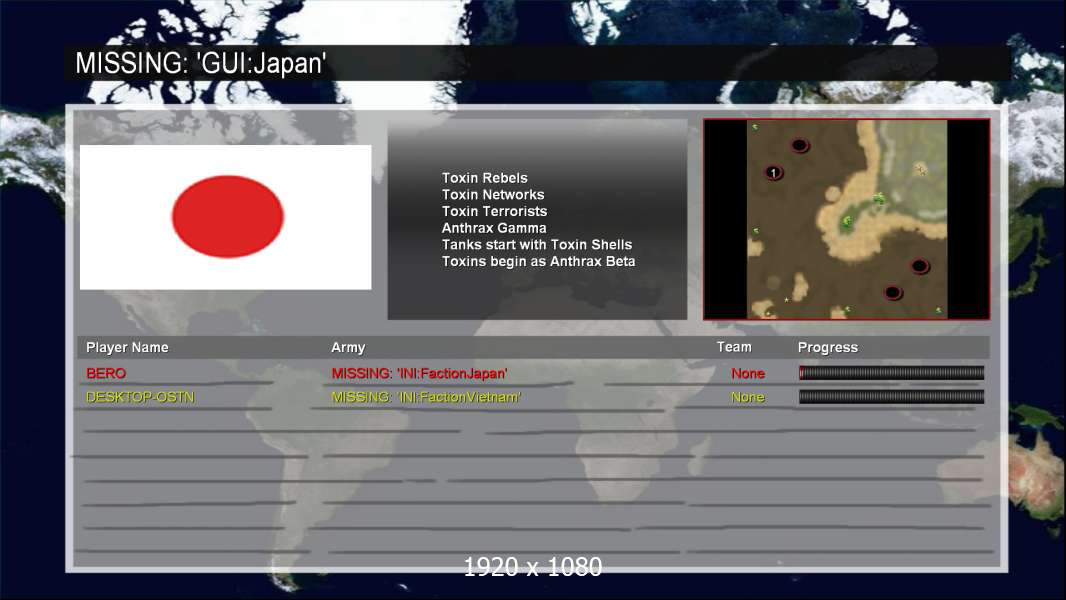The width and height of the screenshot is (1066, 600).
Task: Click DESKTOP-OSTN's loading progress bar
Action: (891, 397)
